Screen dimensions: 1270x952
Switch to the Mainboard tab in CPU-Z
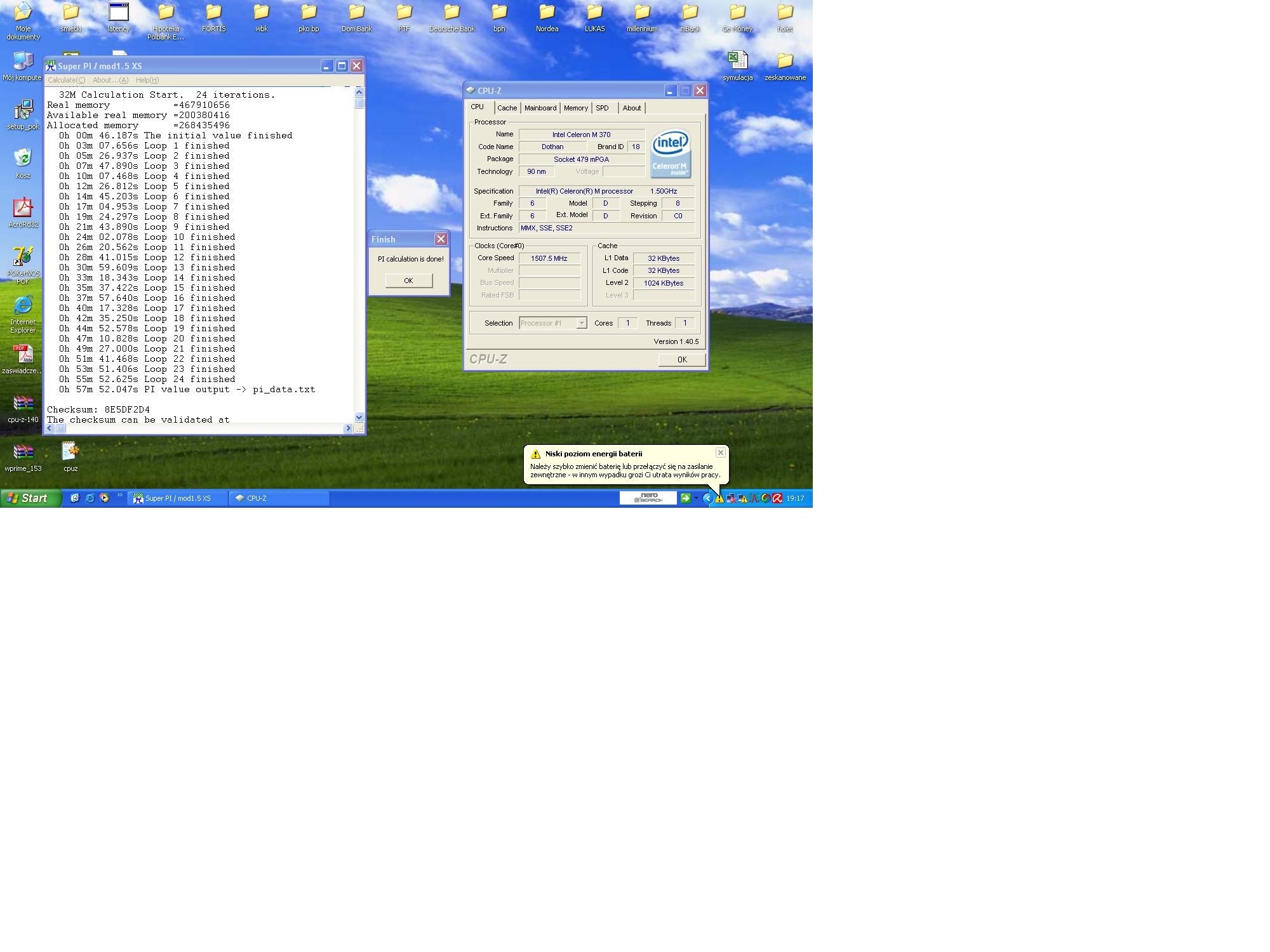(540, 108)
